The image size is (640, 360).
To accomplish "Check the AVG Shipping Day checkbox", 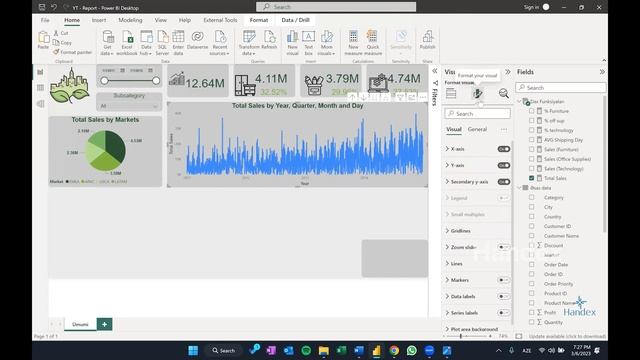I will (531, 140).
